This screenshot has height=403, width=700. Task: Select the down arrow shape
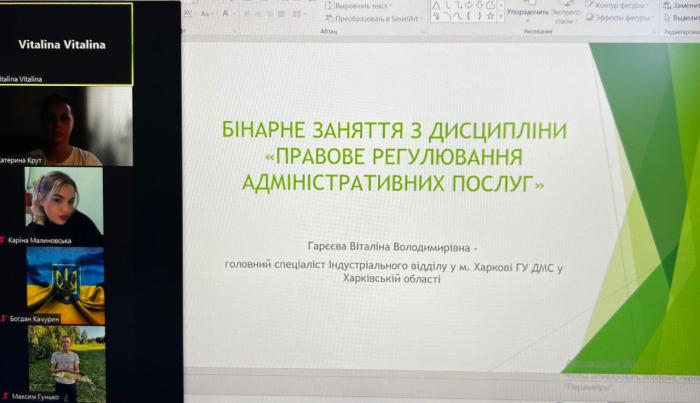tap(479, 5)
